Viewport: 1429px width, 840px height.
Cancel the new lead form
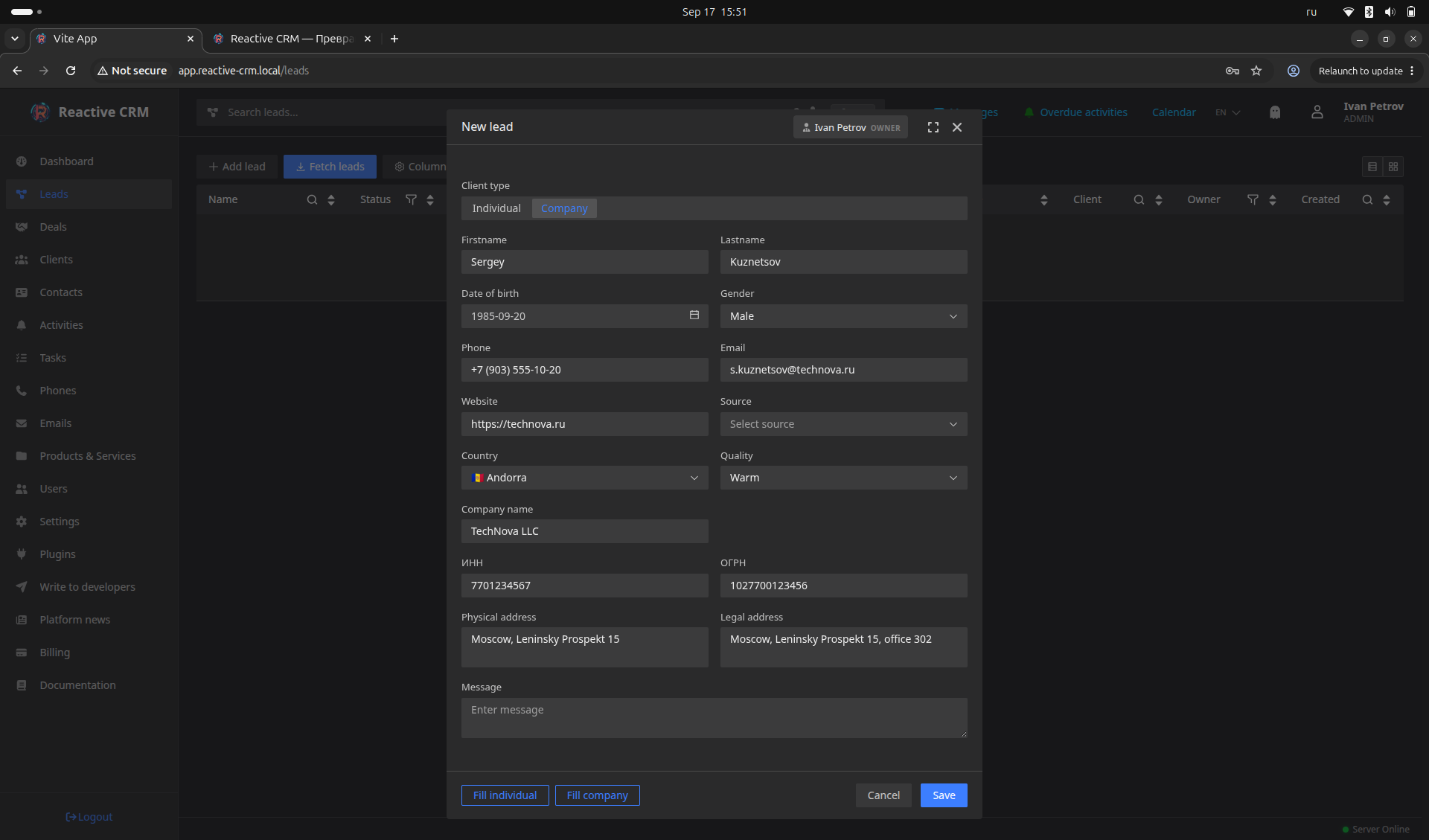883,795
